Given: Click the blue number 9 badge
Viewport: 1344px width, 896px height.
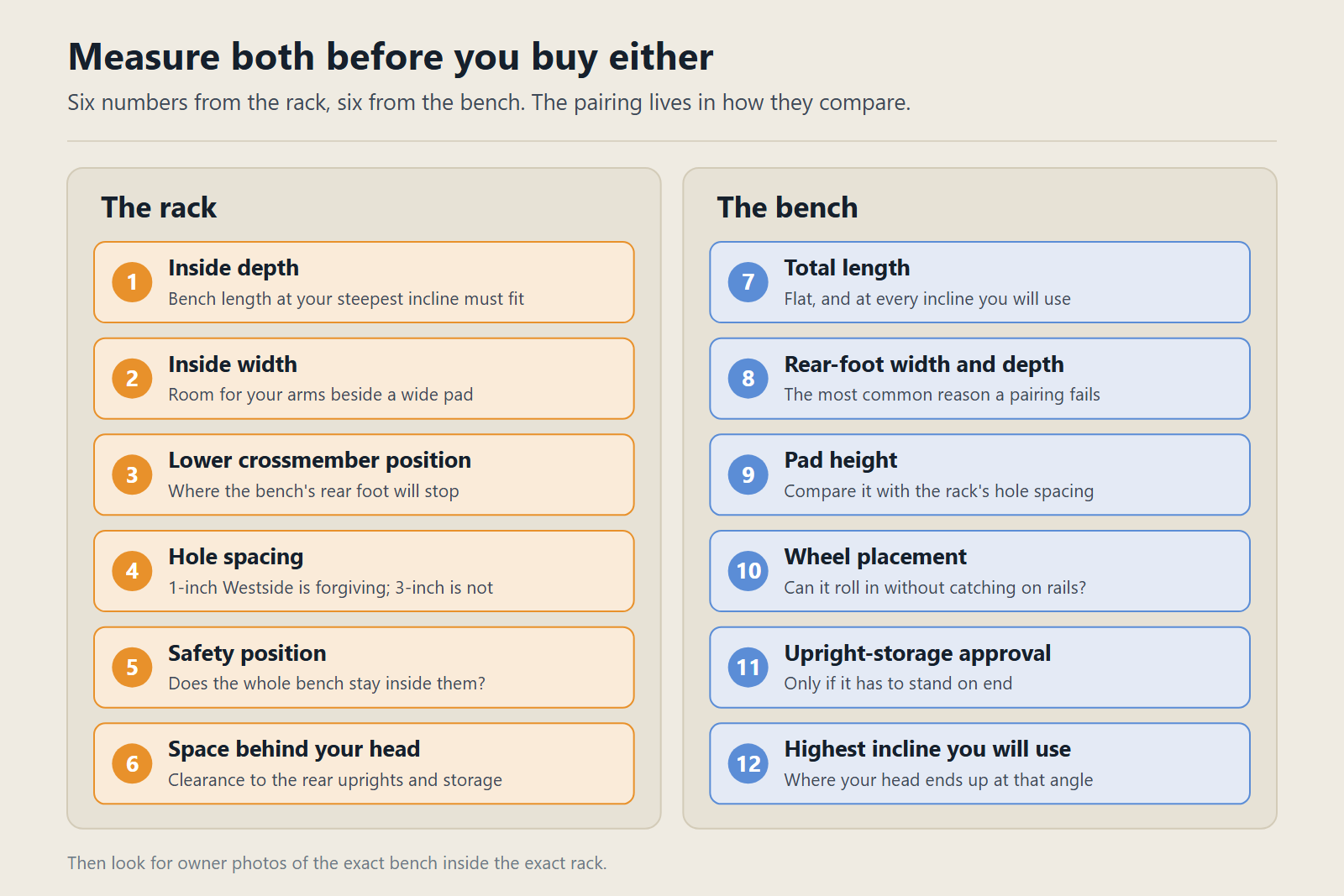Looking at the screenshot, I should 748,475.
